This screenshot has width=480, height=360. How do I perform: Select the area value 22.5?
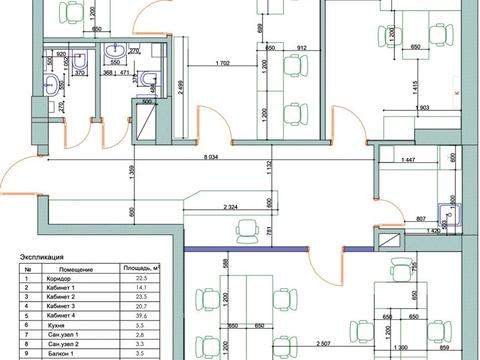click(141, 278)
